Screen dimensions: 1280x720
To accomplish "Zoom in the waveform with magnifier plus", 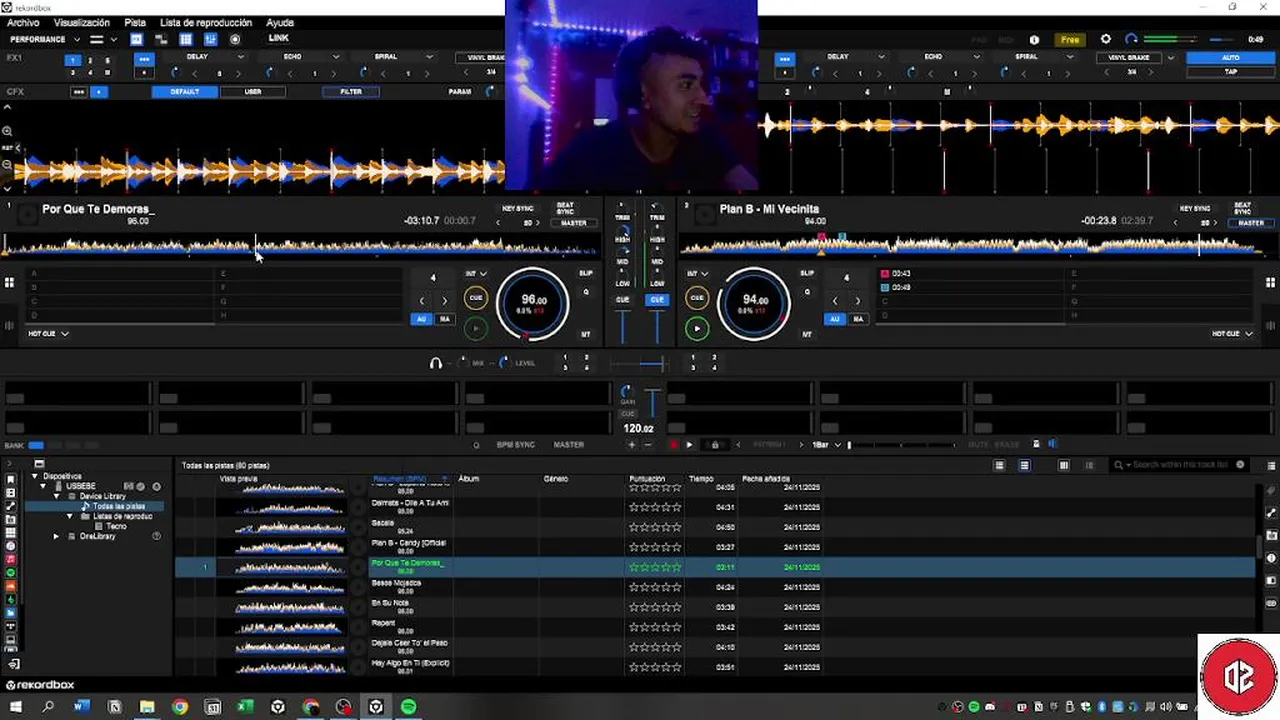I will [x=7, y=131].
